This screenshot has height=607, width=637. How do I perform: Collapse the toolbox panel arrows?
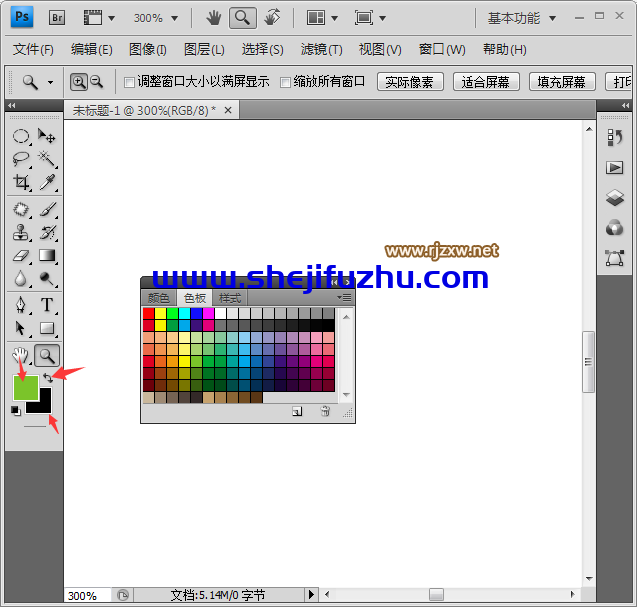[12, 106]
